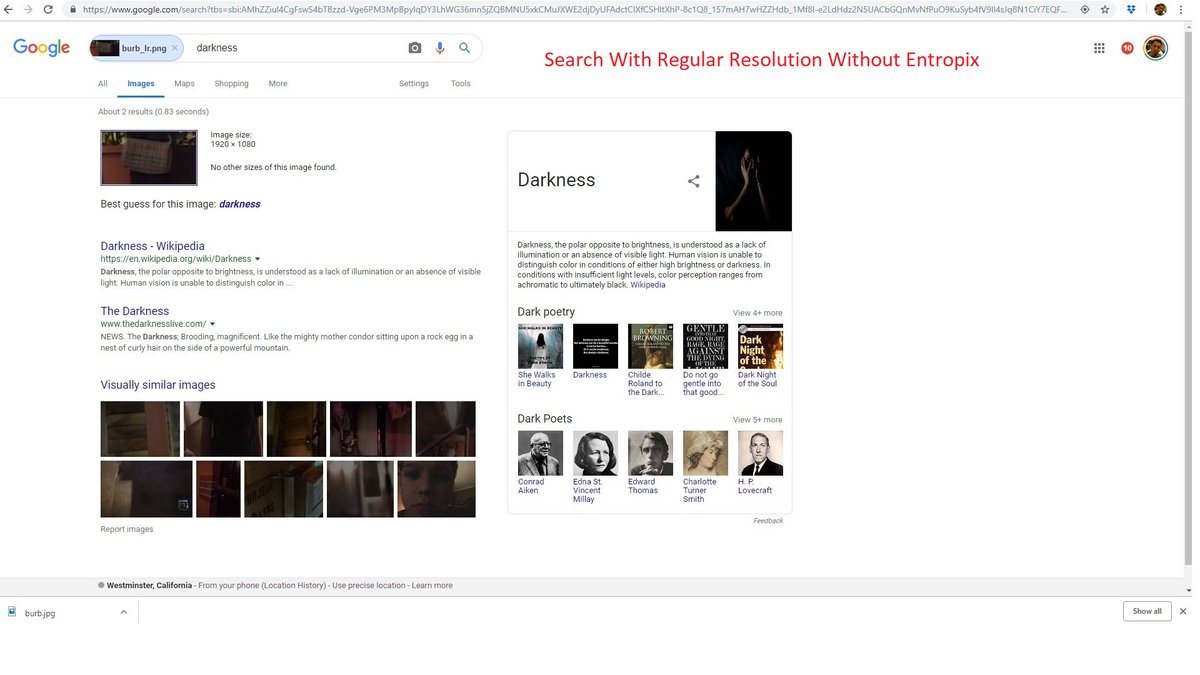
Task: Open the Google apps grid
Action: 1099,47
